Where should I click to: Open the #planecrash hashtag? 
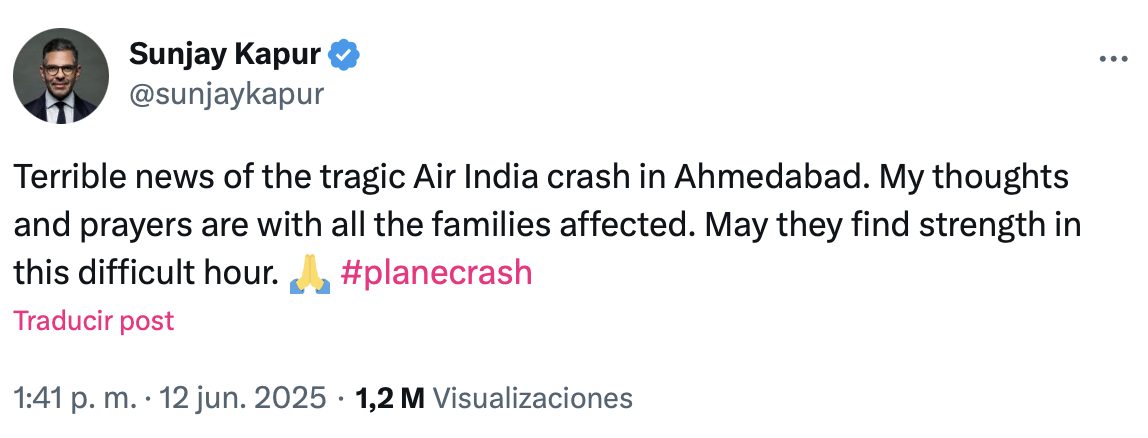tap(436, 274)
